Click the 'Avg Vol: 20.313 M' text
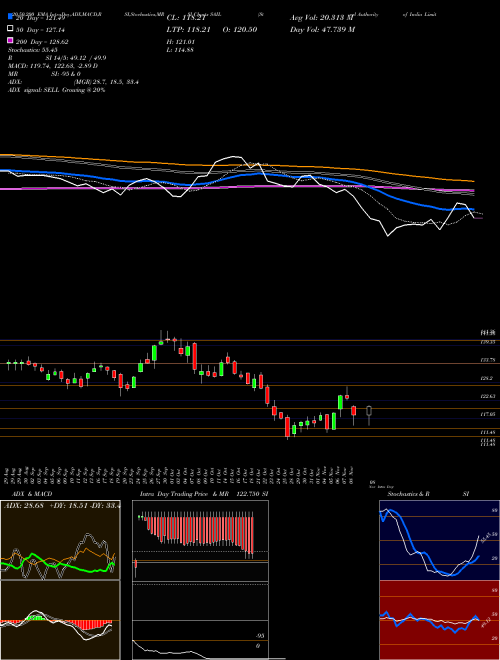 (322, 18)
